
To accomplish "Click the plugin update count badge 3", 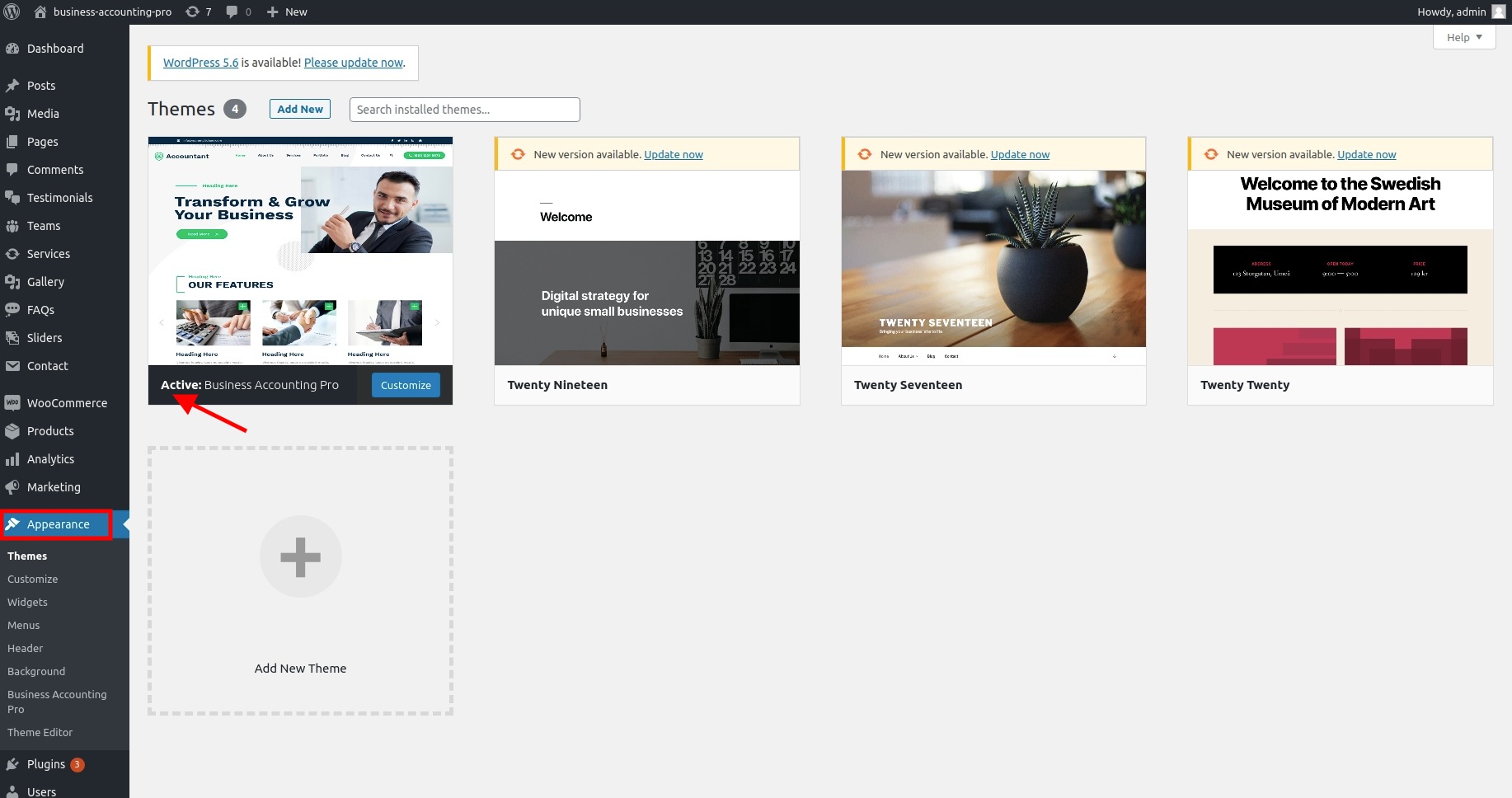I will [x=77, y=764].
